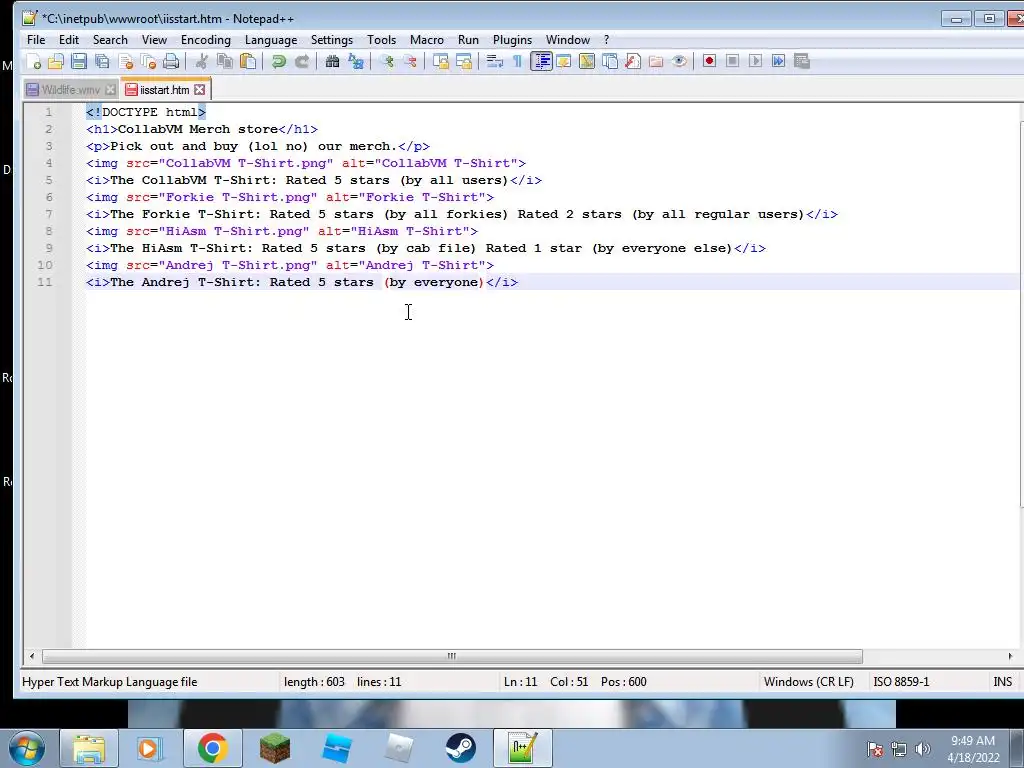The width and height of the screenshot is (1024, 768).
Task: Open Find with the binoculars icon
Action: tap(332, 61)
